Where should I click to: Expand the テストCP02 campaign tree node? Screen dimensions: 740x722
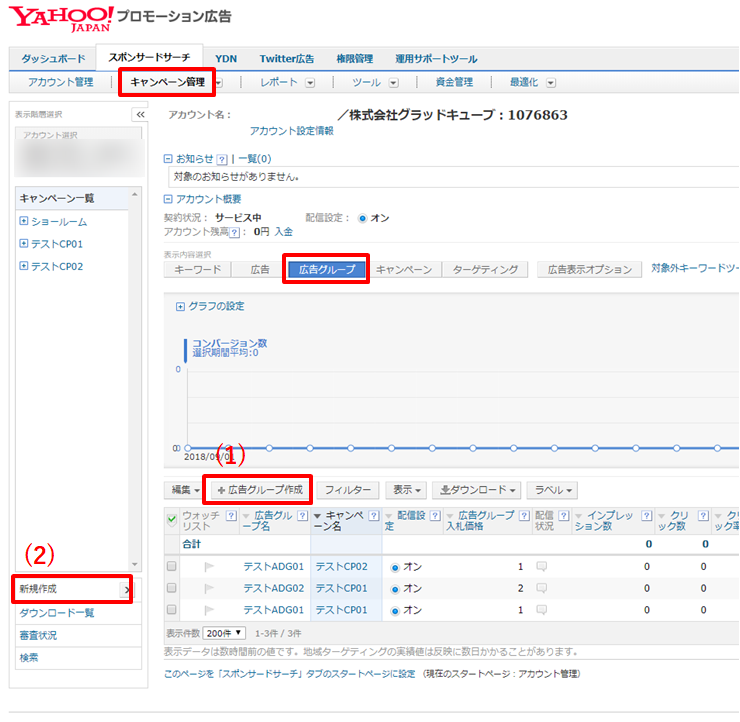click(24, 266)
